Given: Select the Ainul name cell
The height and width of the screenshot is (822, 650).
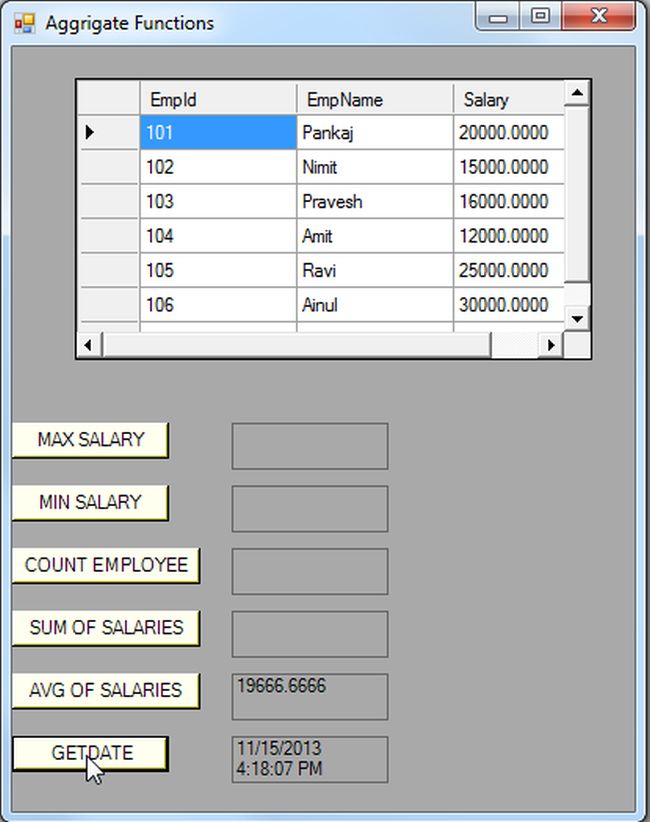Looking at the screenshot, I should (x=375, y=305).
